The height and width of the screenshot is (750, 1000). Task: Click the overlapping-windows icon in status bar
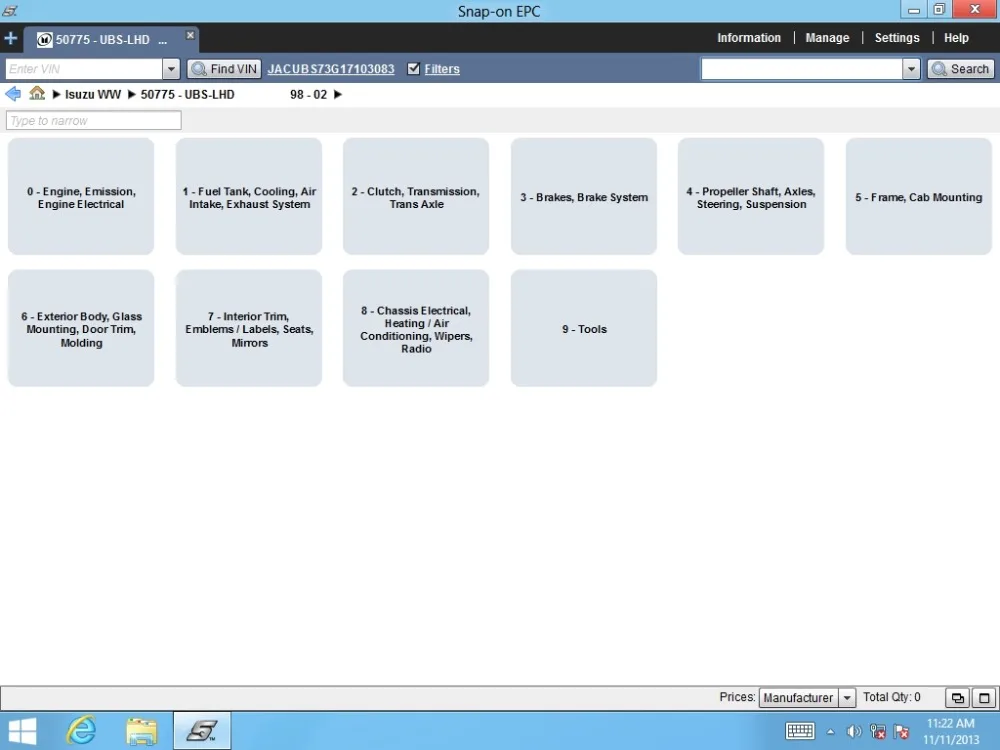pyautogui.click(x=957, y=698)
